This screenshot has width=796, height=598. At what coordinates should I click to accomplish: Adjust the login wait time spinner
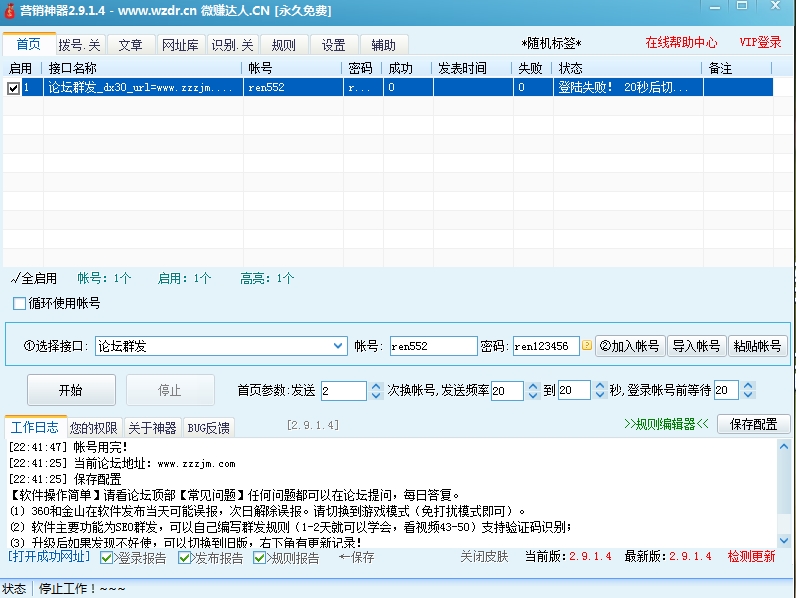click(748, 390)
